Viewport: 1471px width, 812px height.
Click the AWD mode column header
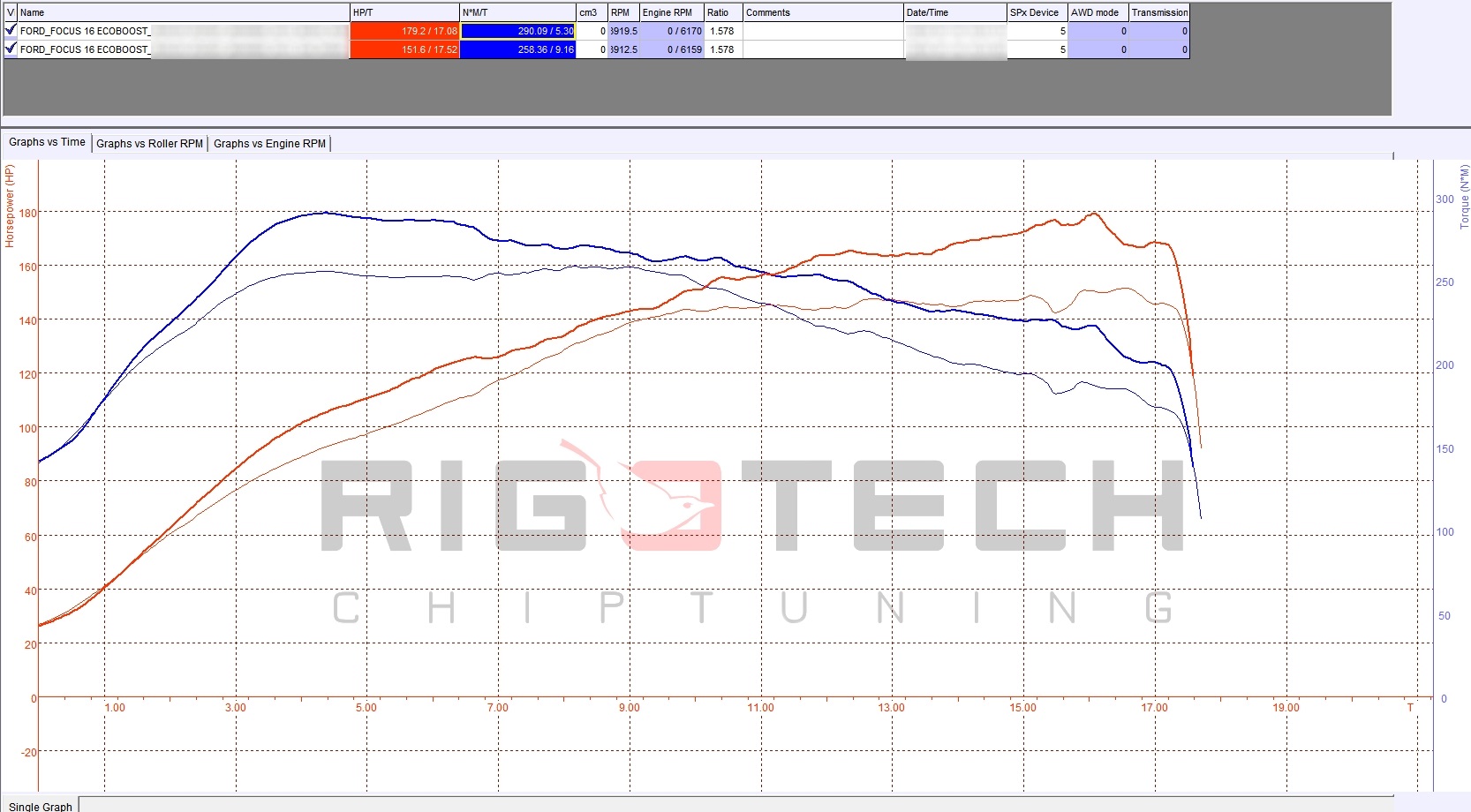coord(1098,12)
